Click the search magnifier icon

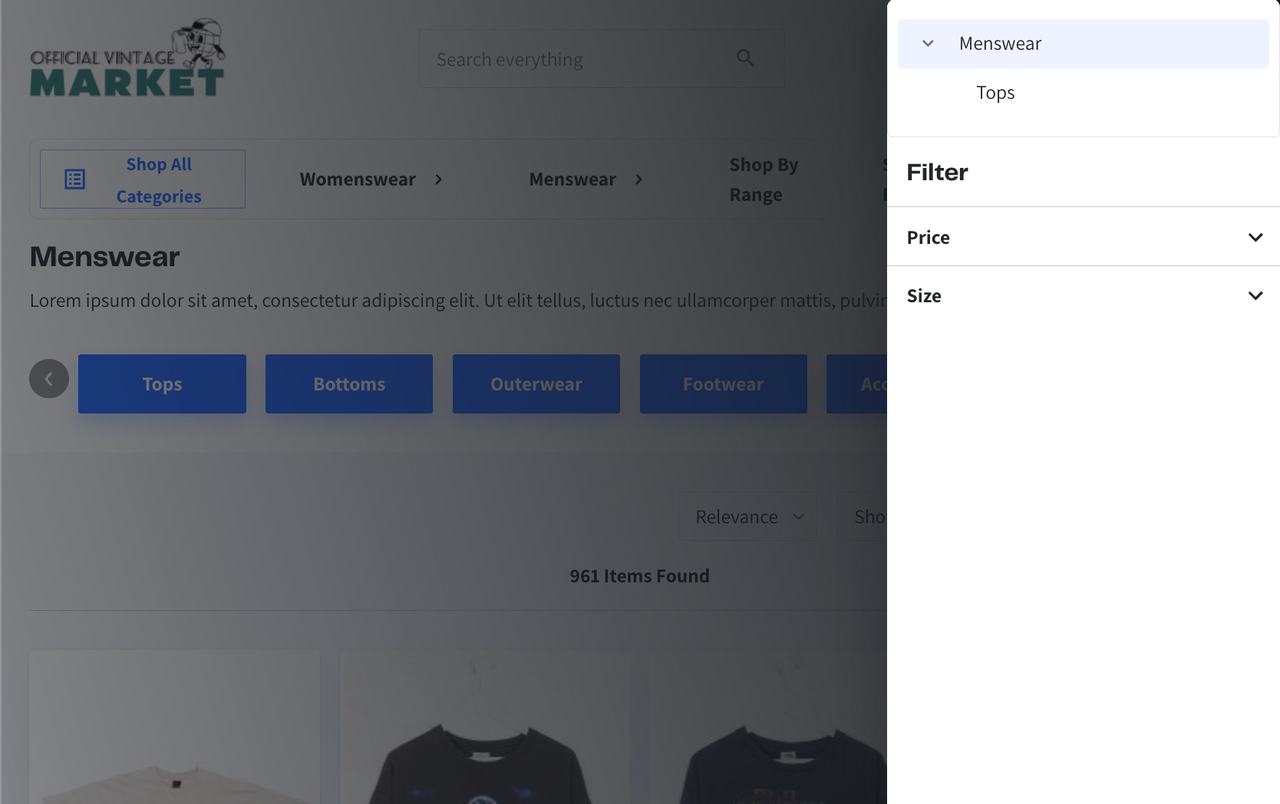(x=745, y=58)
